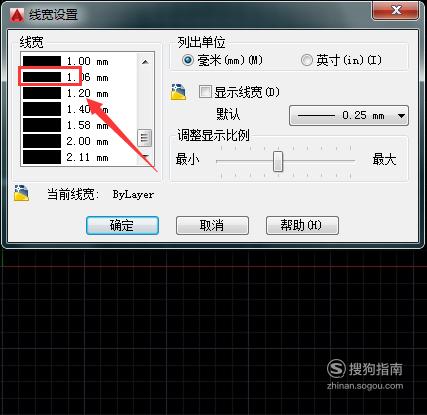Open help with the 帮助(H) button
The height and width of the screenshot is (415, 427).
pyautogui.click(x=302, y=226)
